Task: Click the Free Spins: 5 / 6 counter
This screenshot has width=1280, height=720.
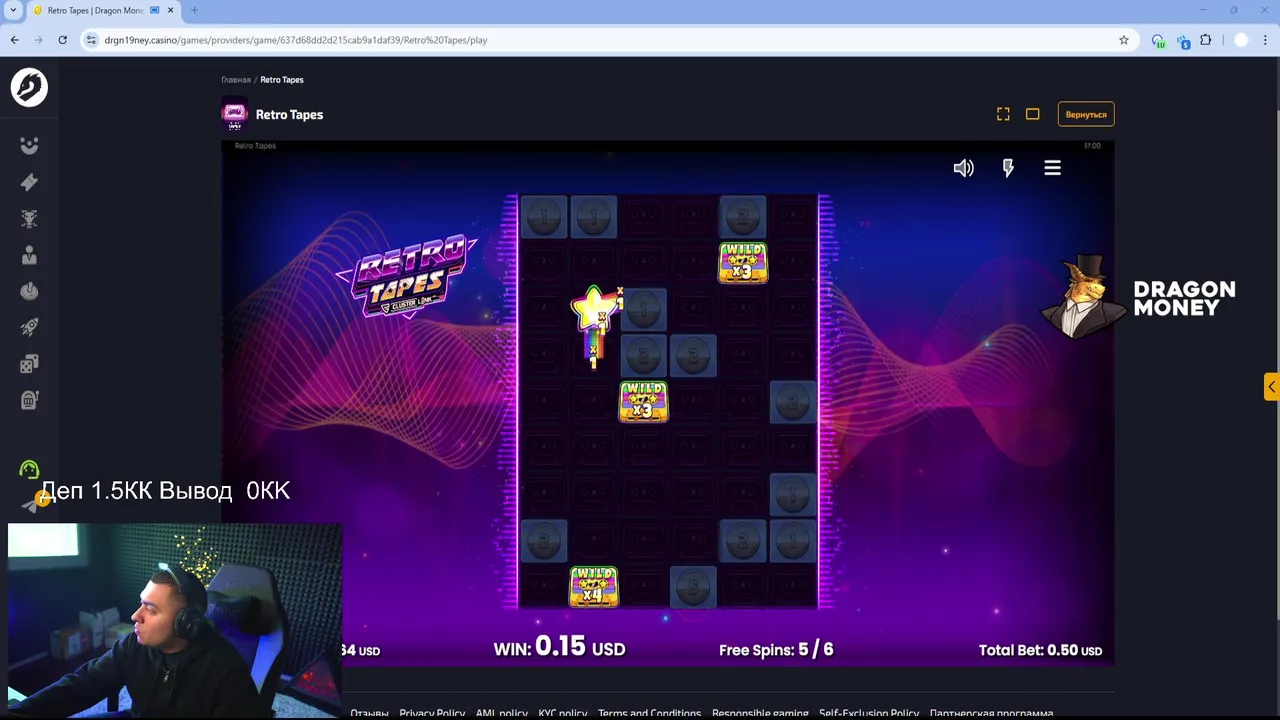Action: pos(776,650)
